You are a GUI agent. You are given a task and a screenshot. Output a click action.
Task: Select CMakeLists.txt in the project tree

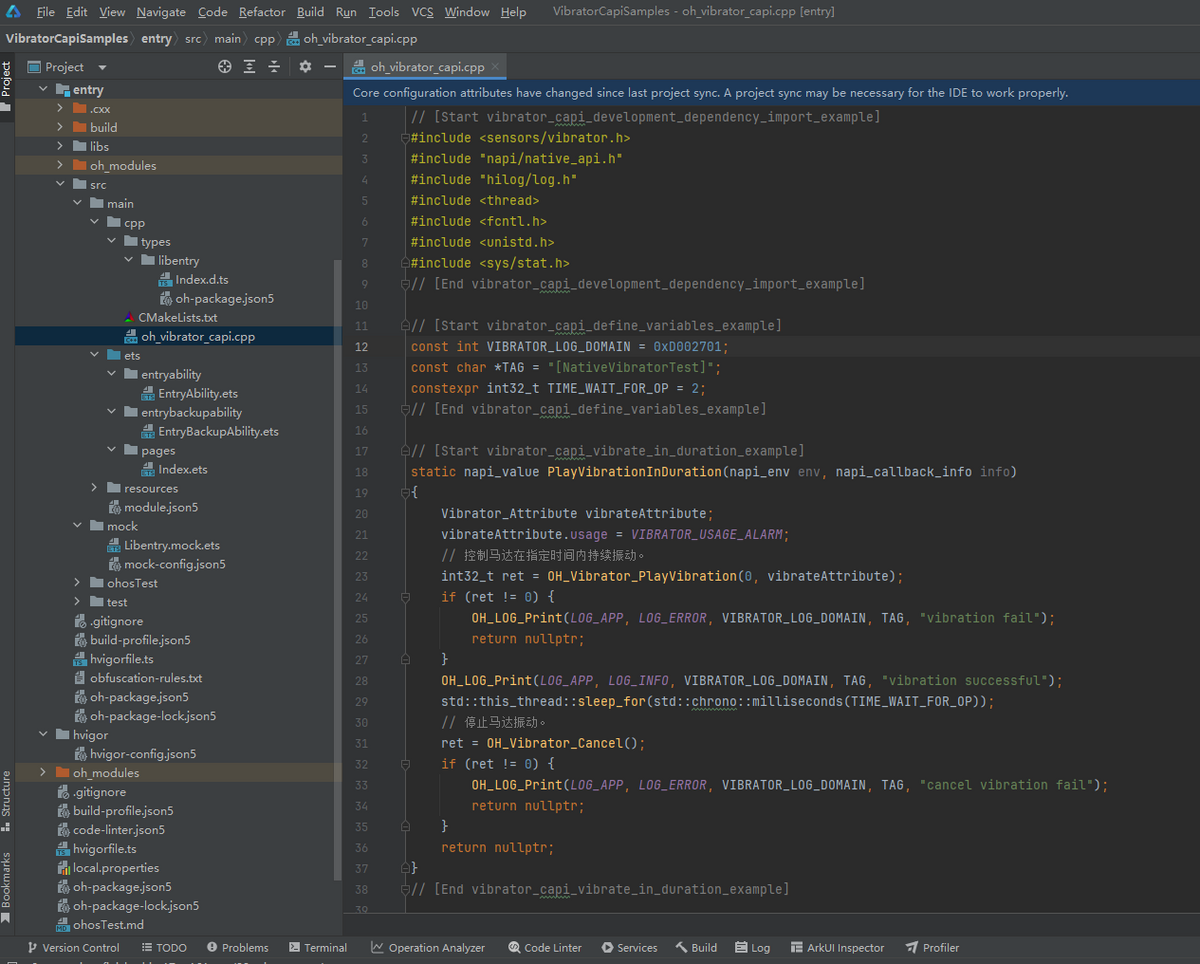click(177, 317)
